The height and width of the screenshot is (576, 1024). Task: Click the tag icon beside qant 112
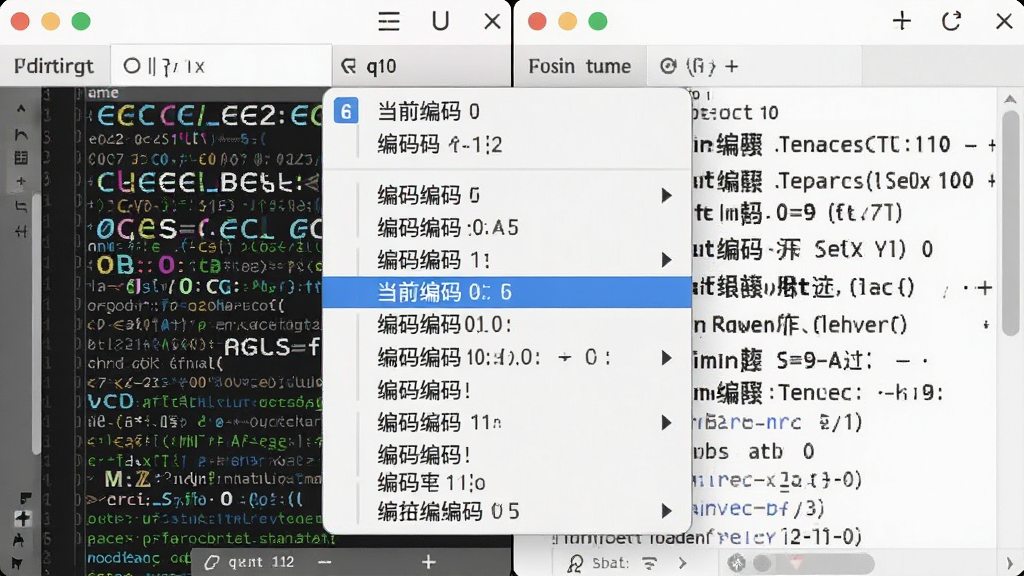point(212,562)
